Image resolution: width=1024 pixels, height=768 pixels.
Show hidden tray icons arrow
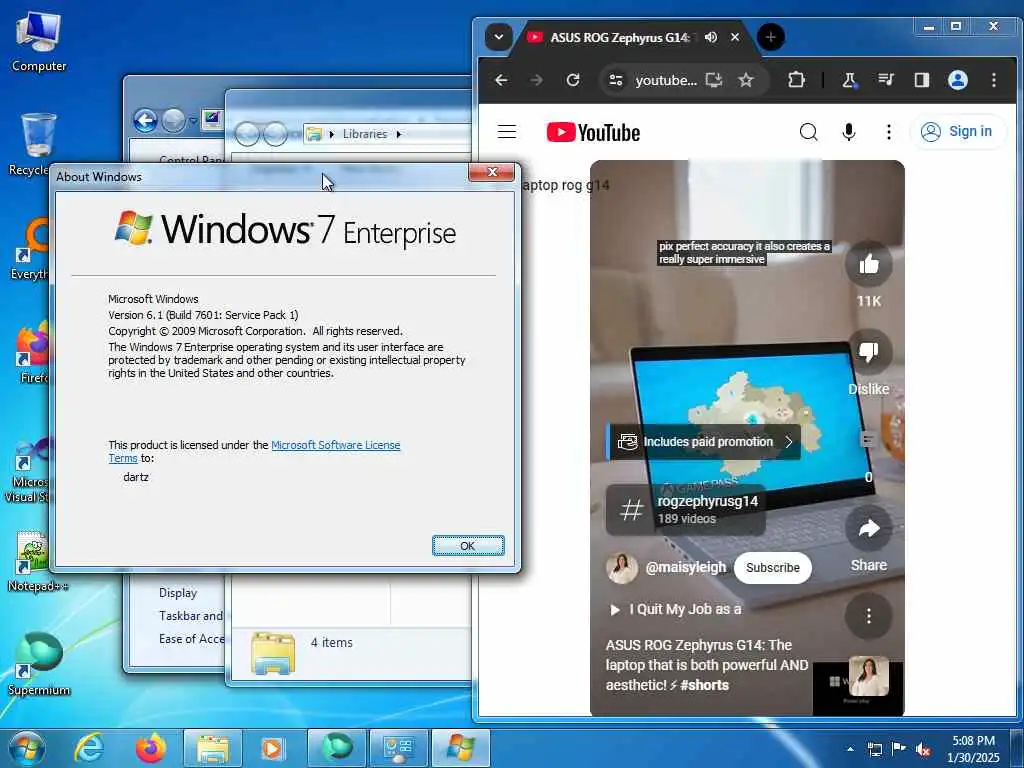tap(850, 748)
